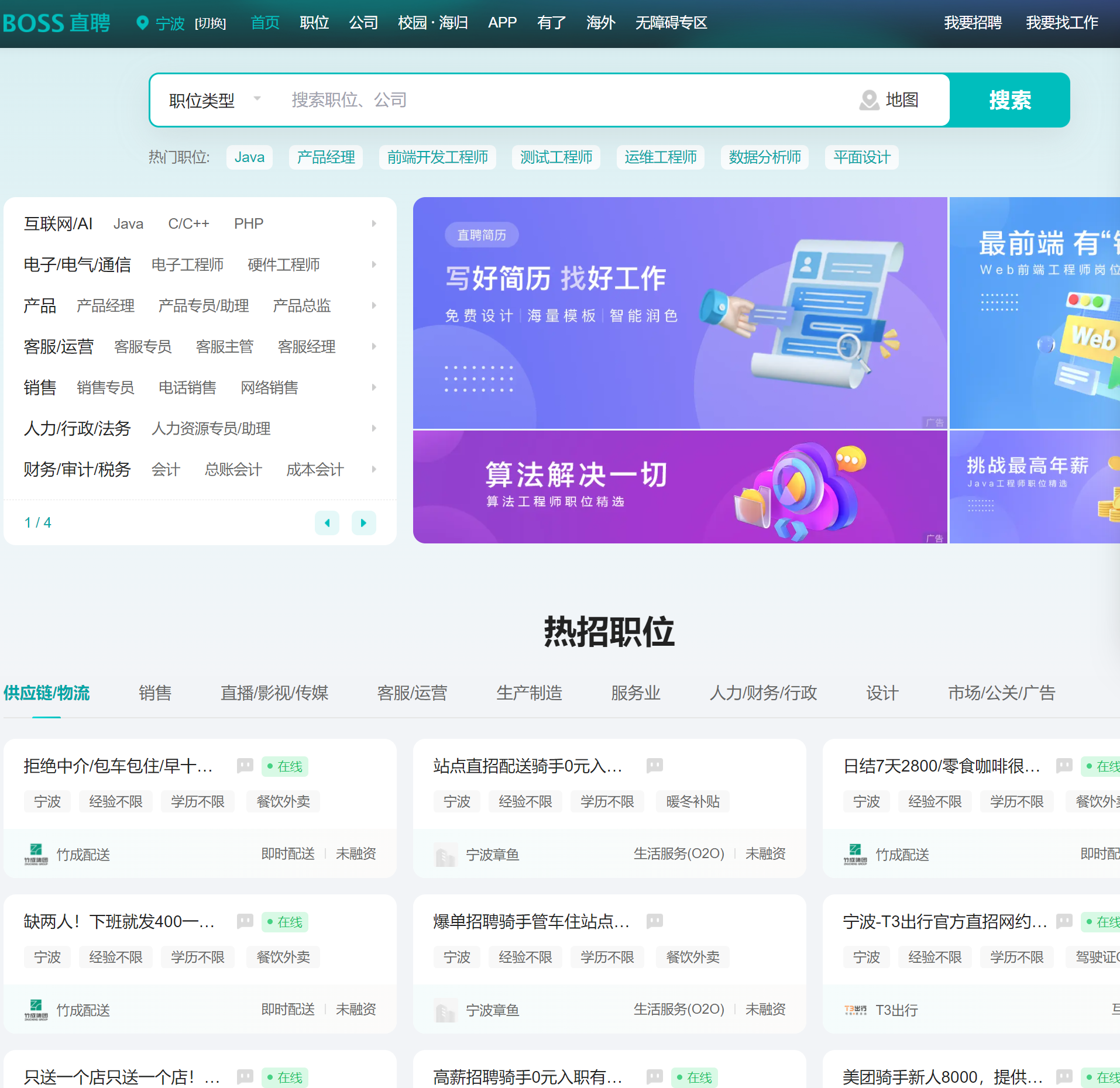Select the 职位 menu item in top navigation
The width and height of the screenshot is (1120, 1088).
click(x=314, y=23)
